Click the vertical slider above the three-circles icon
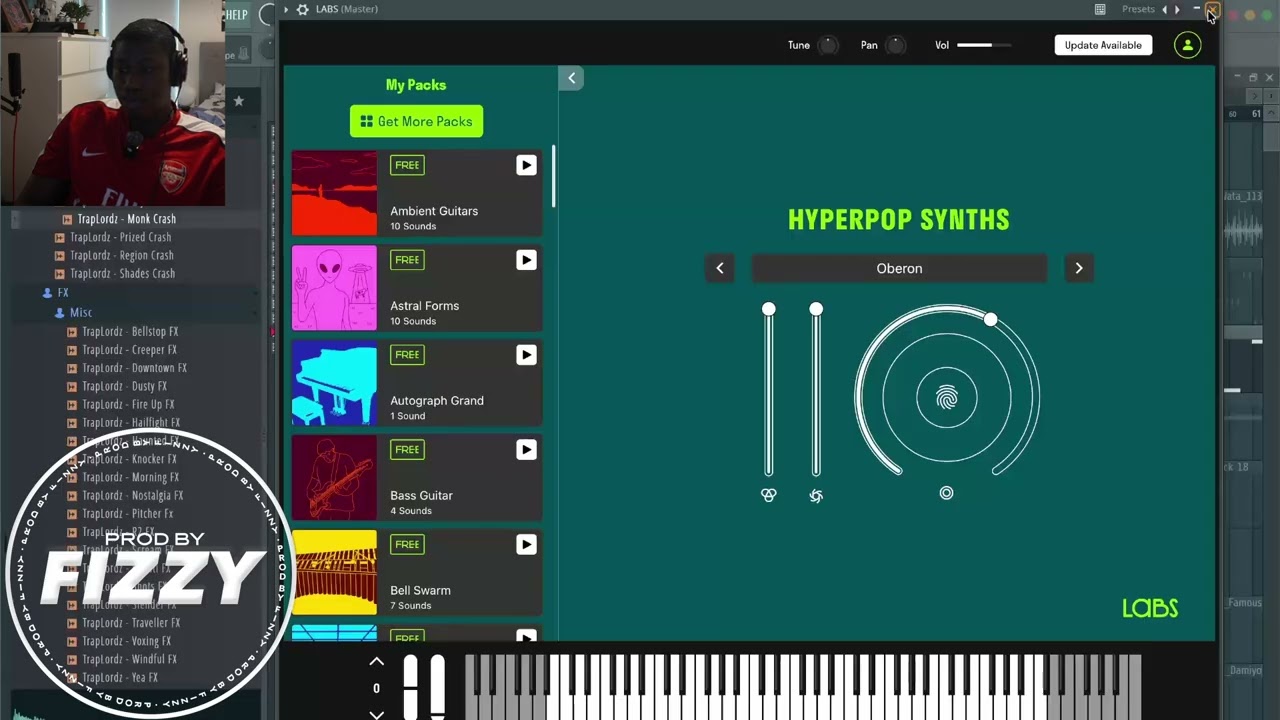This screenshot has height=720, width=1280. [x=768, y=391]
